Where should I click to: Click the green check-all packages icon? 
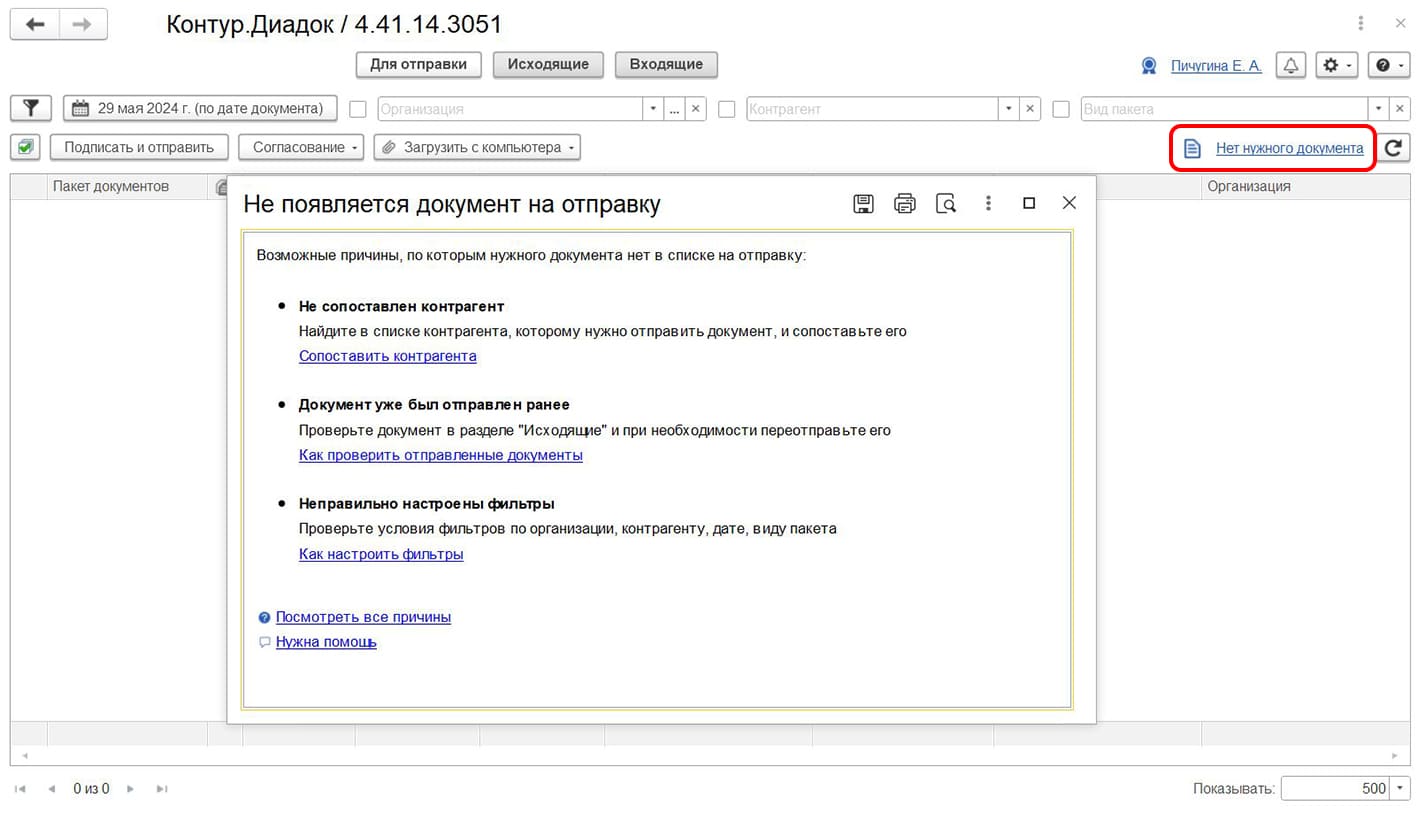[26, 147]
